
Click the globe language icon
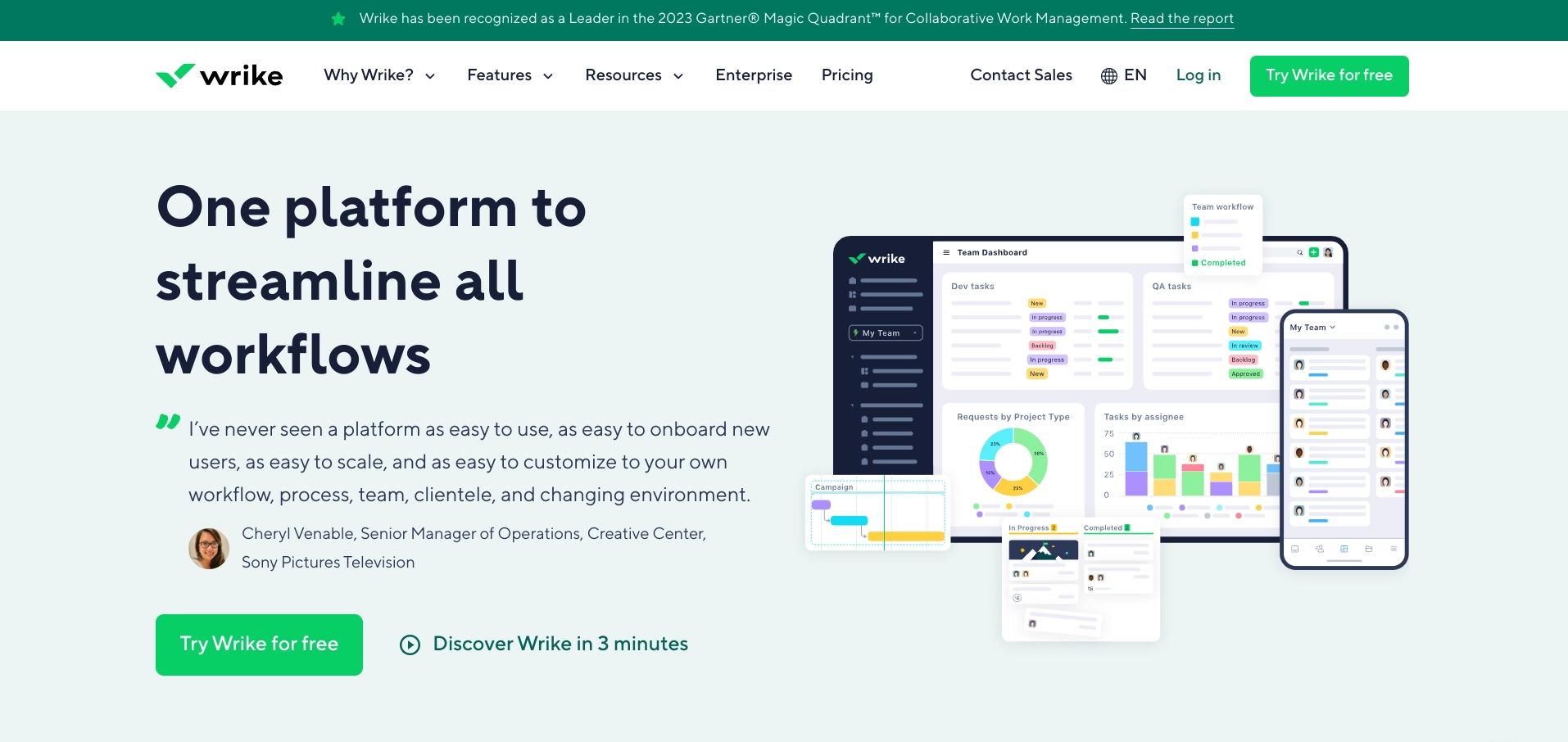(x=1108, y=76)
